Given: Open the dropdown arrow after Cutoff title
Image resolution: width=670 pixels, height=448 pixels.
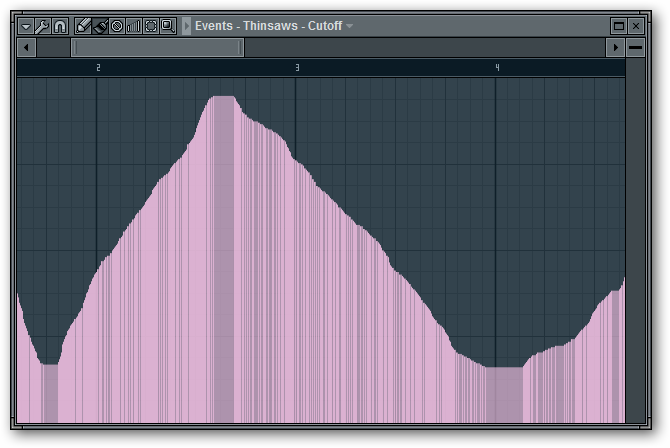Looking at the screenshot, I should pyautogui.click(x=350, y=26).
